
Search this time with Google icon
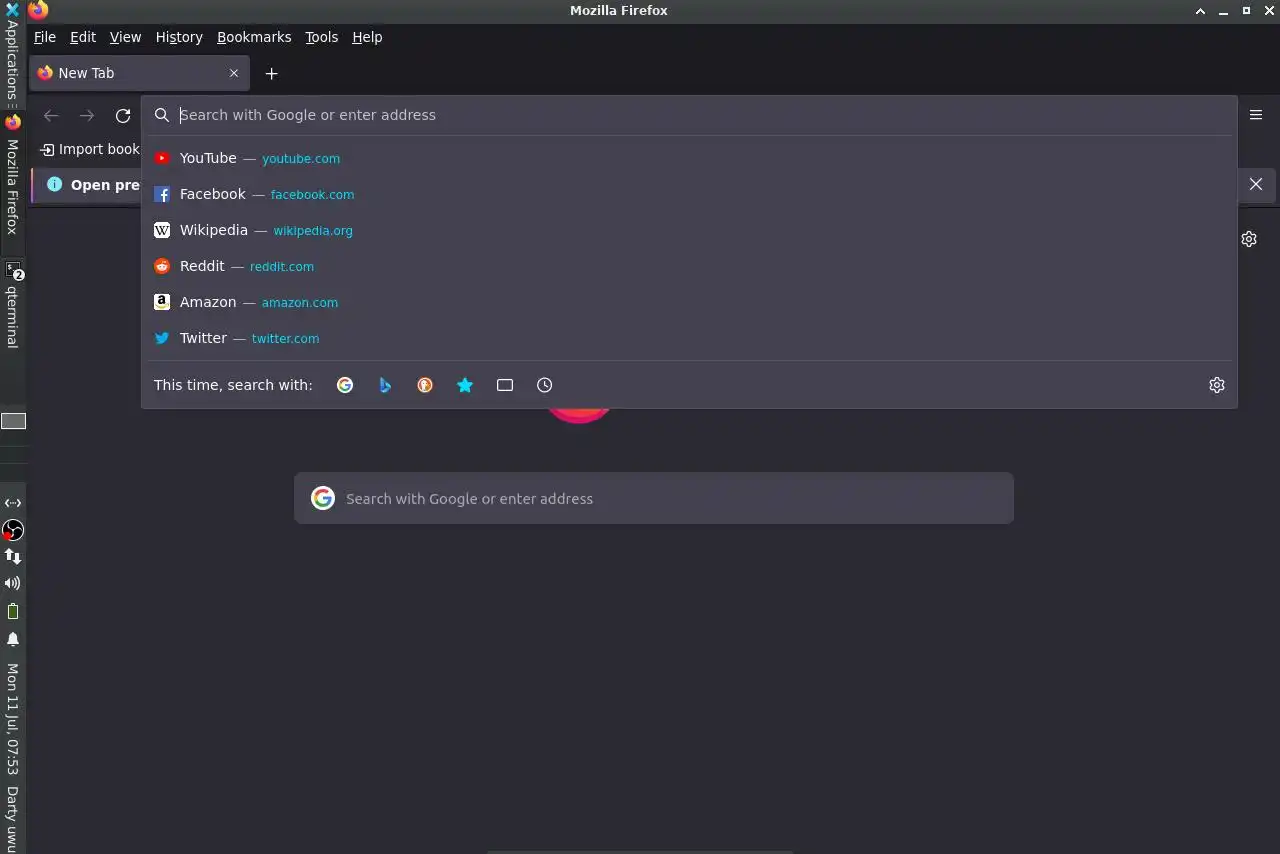pyautogui.click(x=345, y=385)
